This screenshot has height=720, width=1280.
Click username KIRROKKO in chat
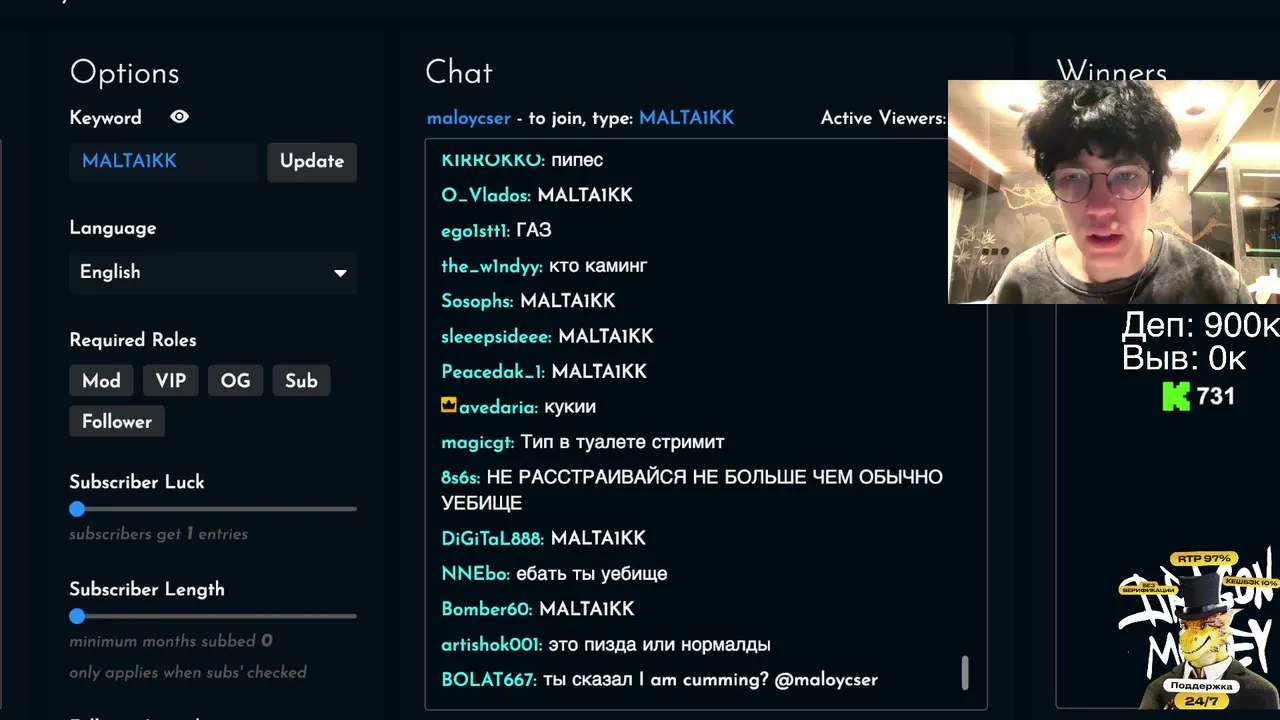(x=492, y=160)
